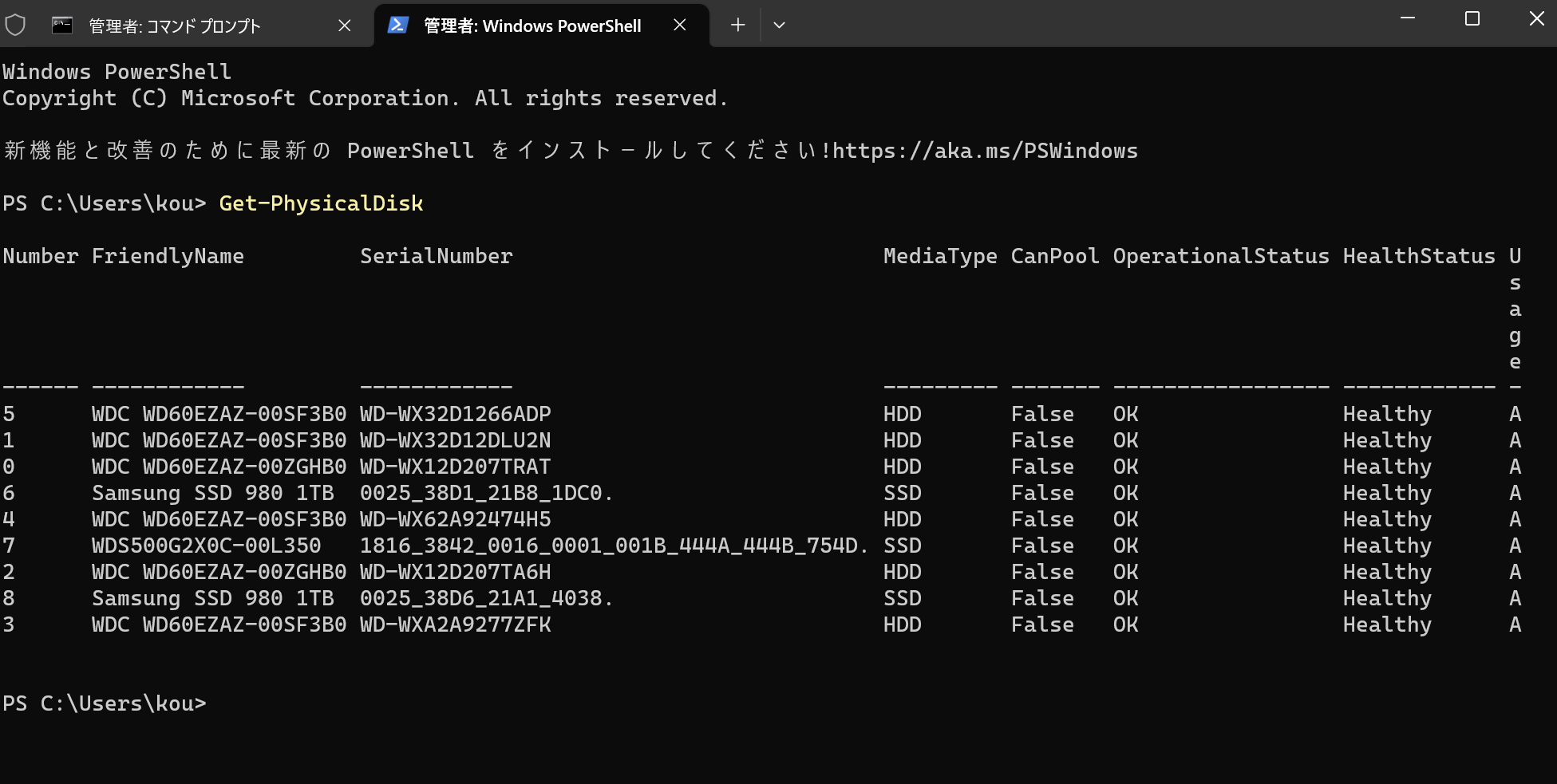Click the HealthStatus column header
Viewport: 1557px width, 784px height.
point(1418,256)
